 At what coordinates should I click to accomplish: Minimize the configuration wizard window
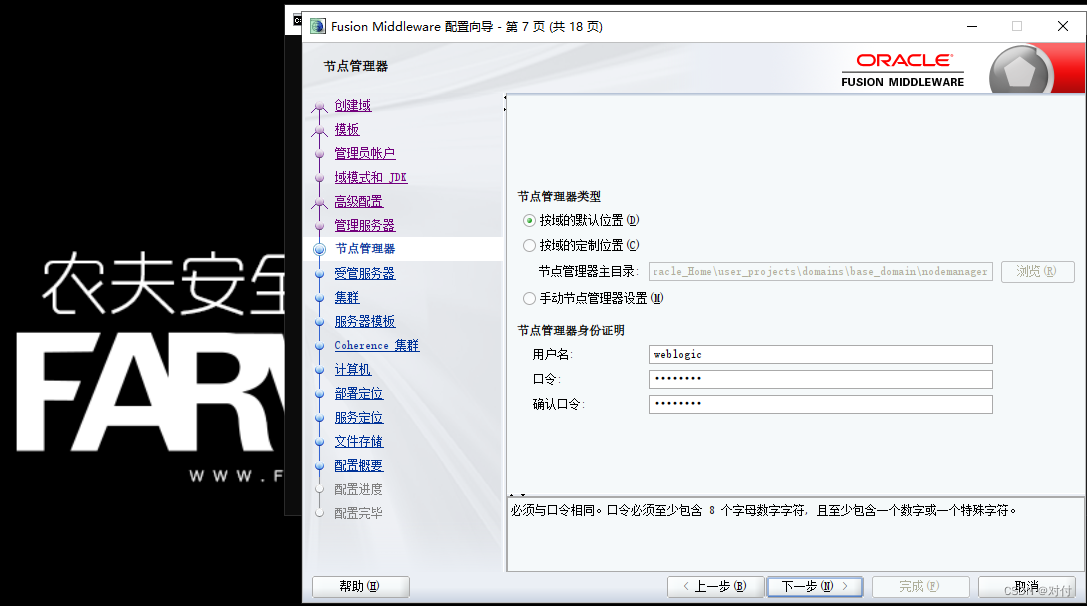point(972,26)
